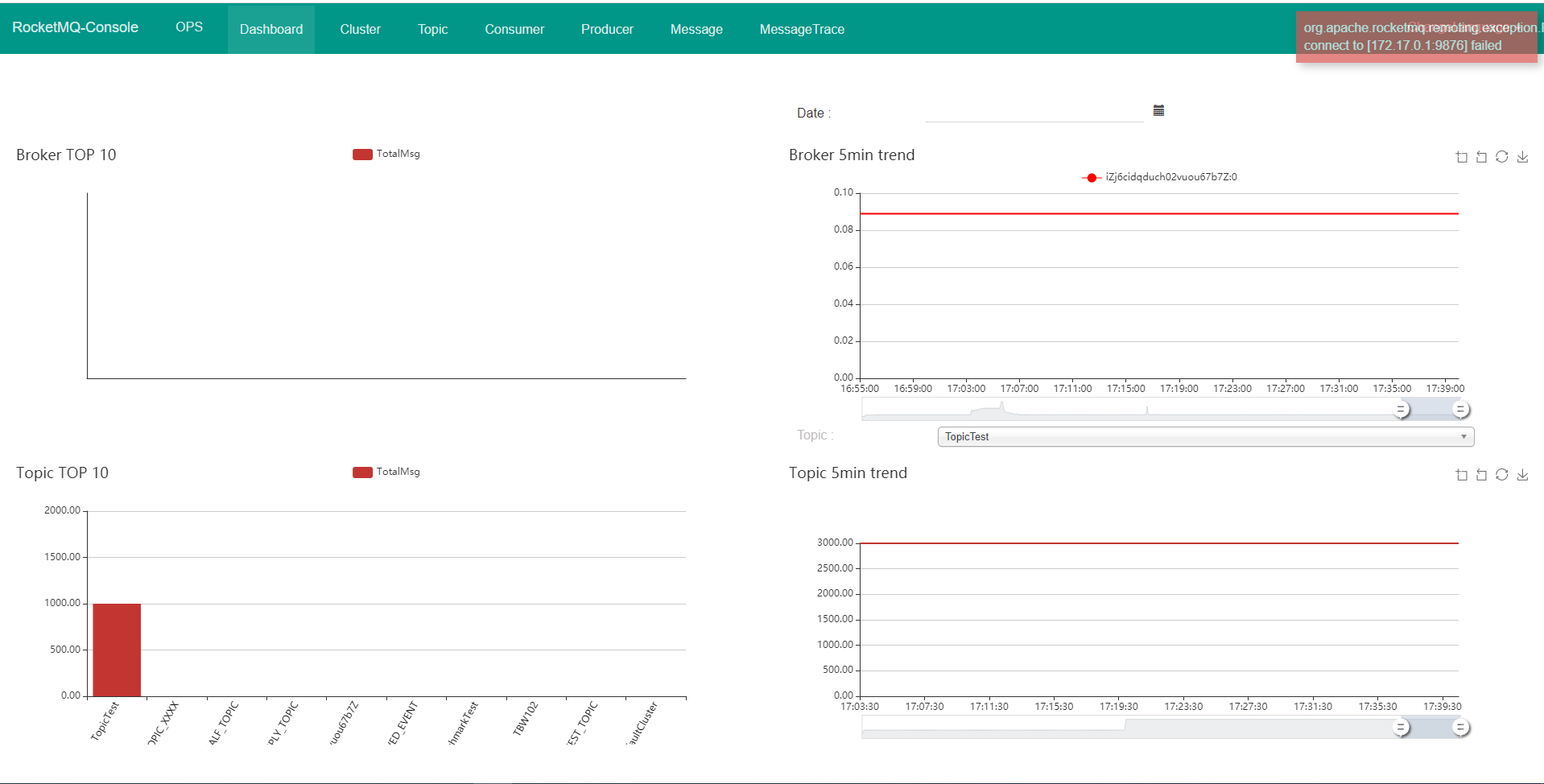Reset area zoom in Topic 5min trend
1544x784 pixels.
click(1481, 475)
